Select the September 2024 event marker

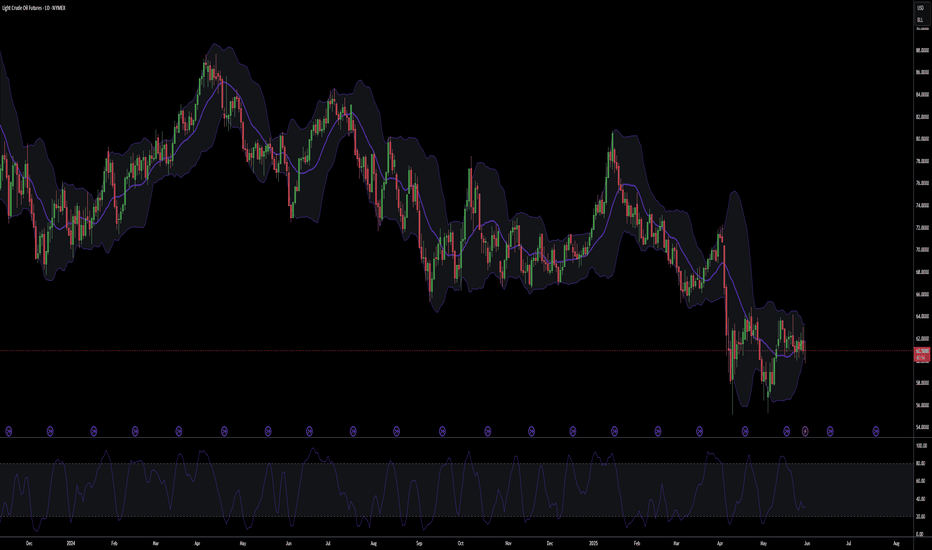tap(442, 431)
